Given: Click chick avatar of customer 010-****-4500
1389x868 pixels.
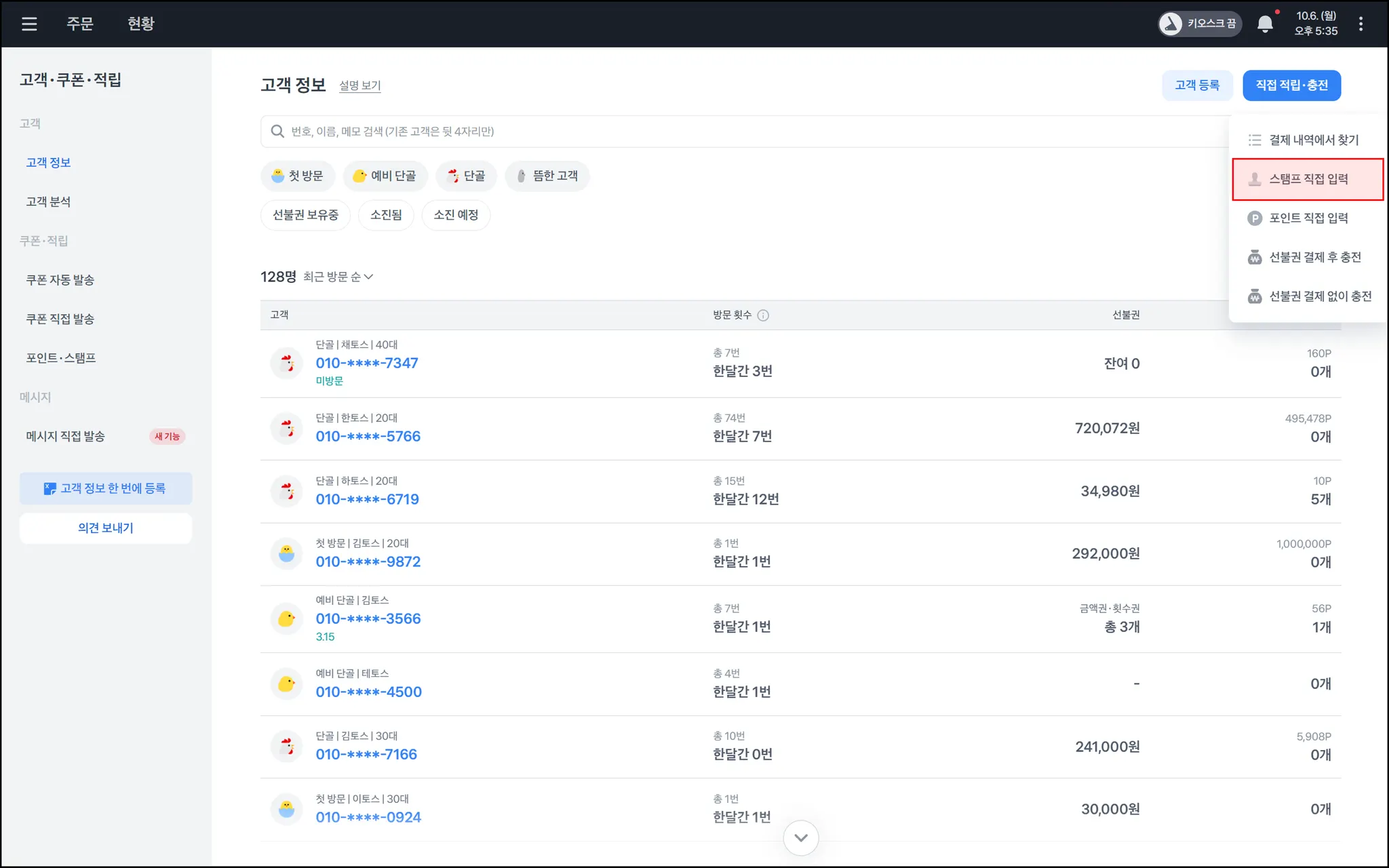Looking at the screenshot, I should pyautogui.click(x=287, y=684).
